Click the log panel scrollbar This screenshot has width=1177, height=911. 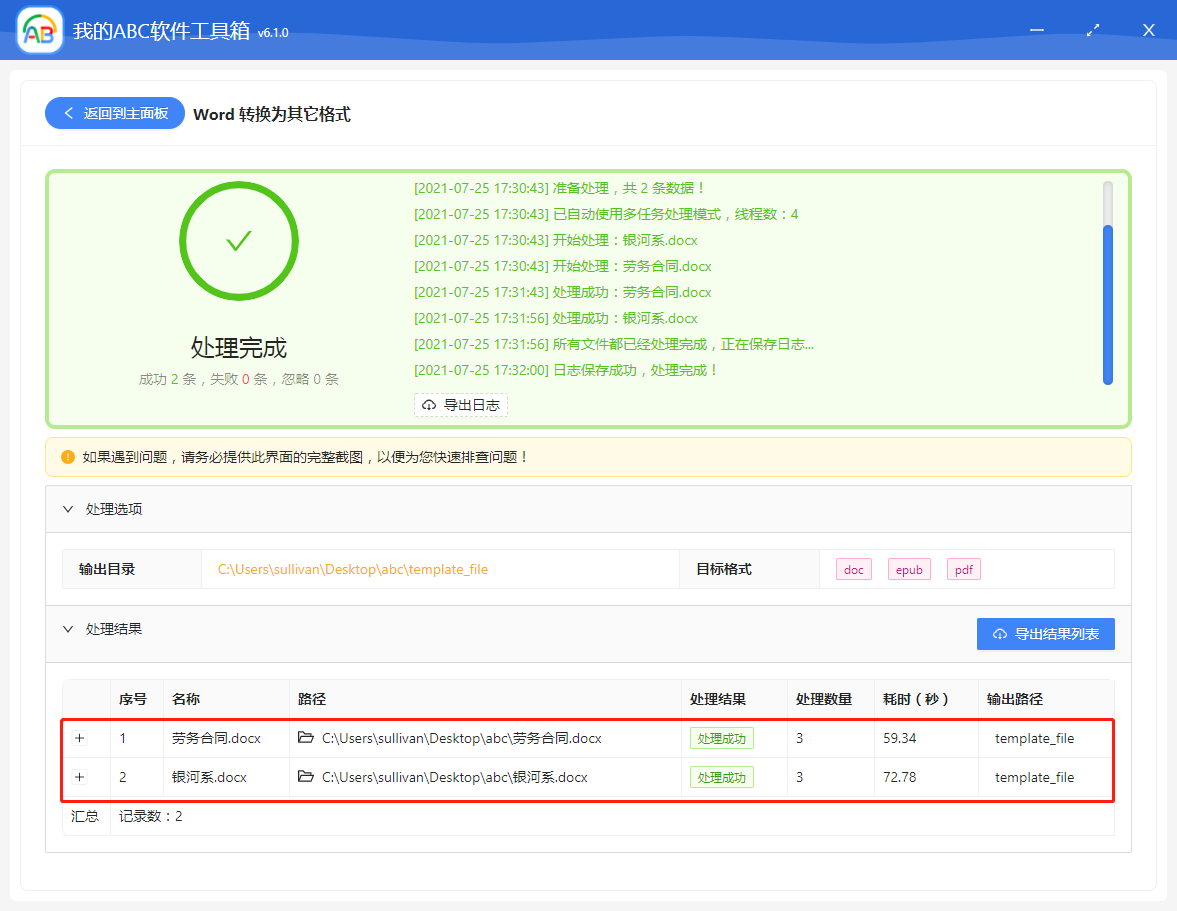(x=1108, y=300)
